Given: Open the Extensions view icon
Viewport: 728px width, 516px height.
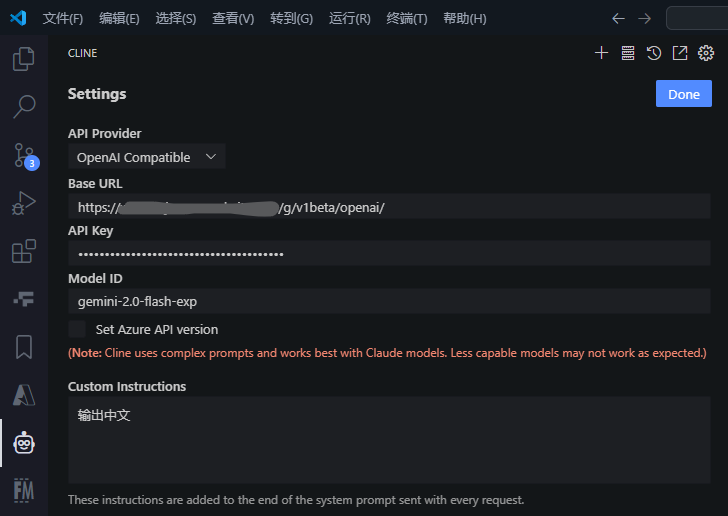Looking at the screenshot, I should (23, 251).
